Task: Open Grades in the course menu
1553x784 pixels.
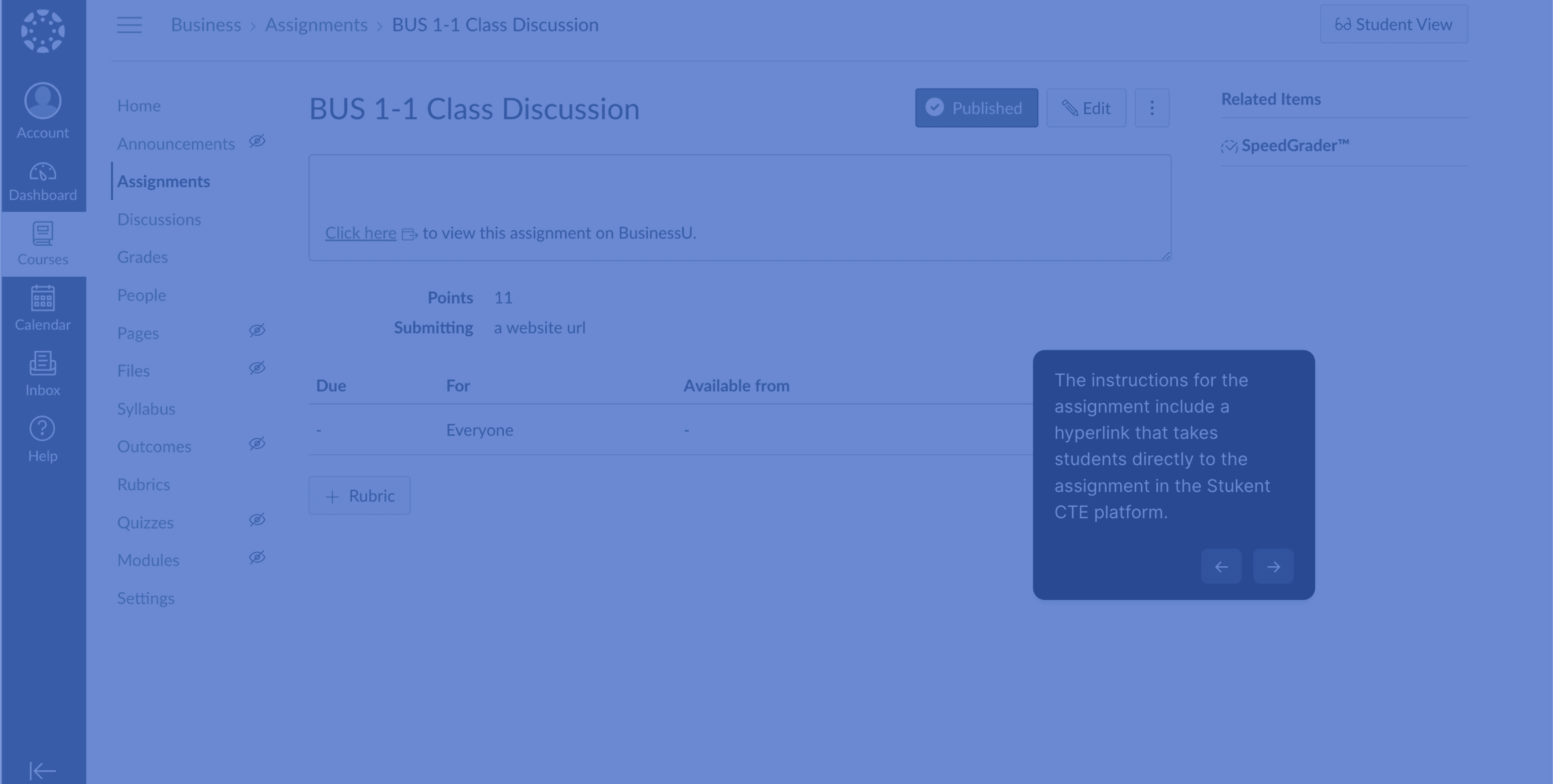Action: [x=142, y=257]
